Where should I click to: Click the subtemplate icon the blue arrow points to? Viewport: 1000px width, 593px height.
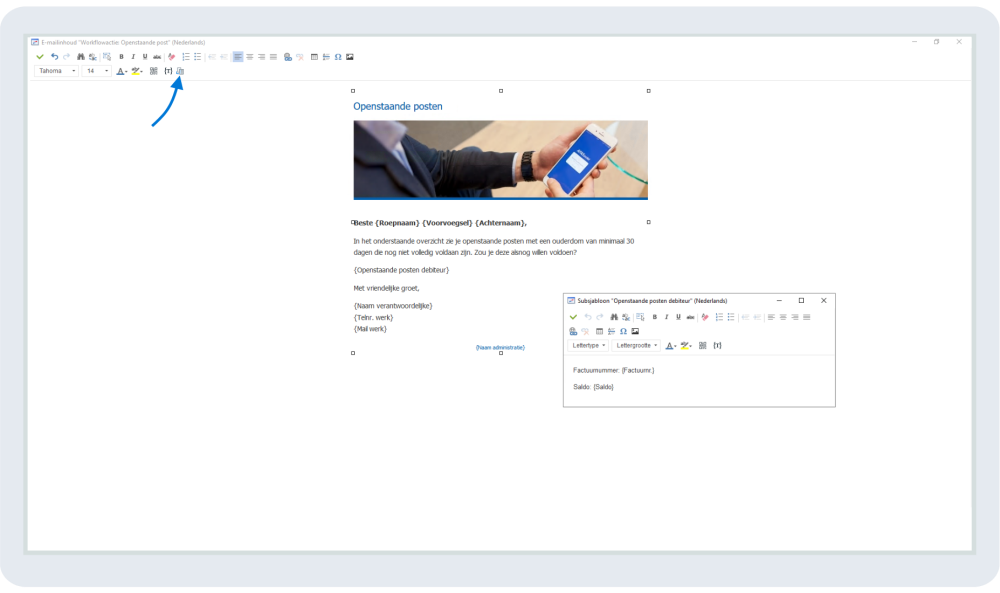click(x=180, y=71)
